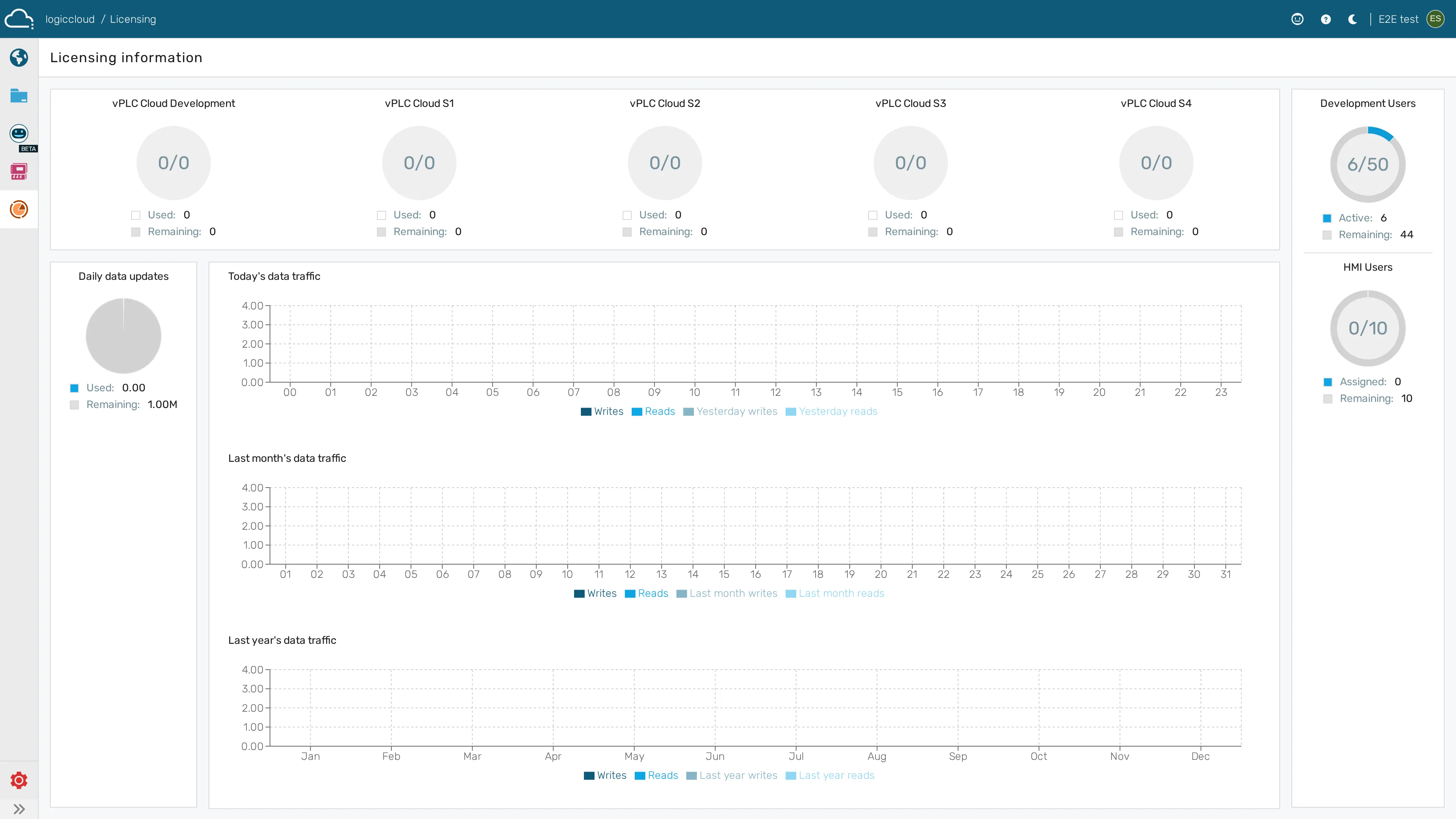
Task: Toggle Last month reads legend entry
Action: pos(835,593)
